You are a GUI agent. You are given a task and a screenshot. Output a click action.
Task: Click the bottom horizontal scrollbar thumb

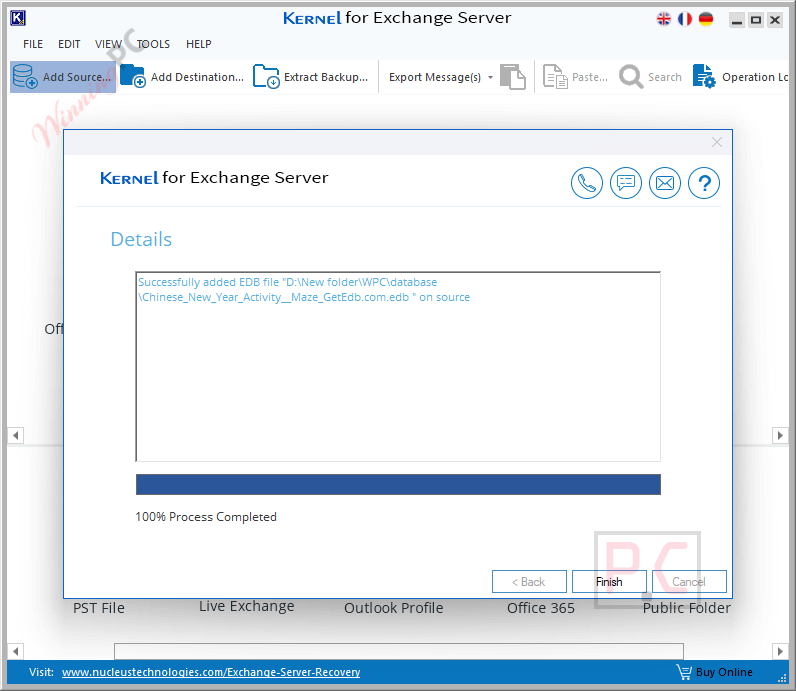(x=399, y=651)
